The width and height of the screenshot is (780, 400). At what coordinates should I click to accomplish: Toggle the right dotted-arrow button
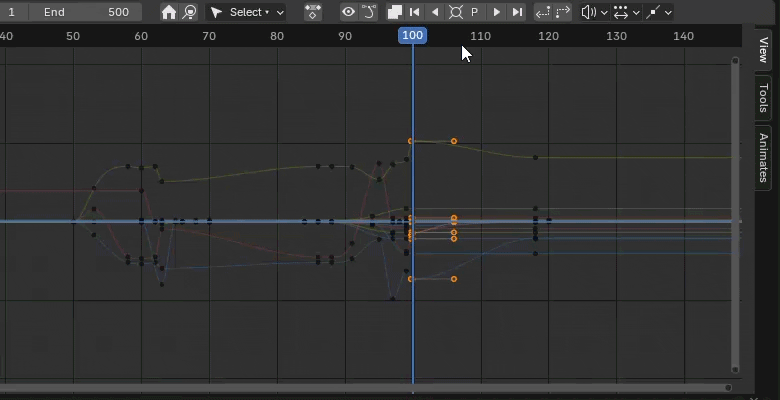(563, 12)
